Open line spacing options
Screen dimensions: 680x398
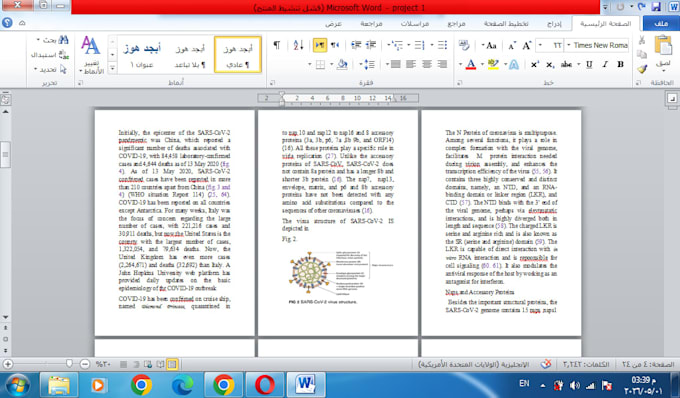369,65
